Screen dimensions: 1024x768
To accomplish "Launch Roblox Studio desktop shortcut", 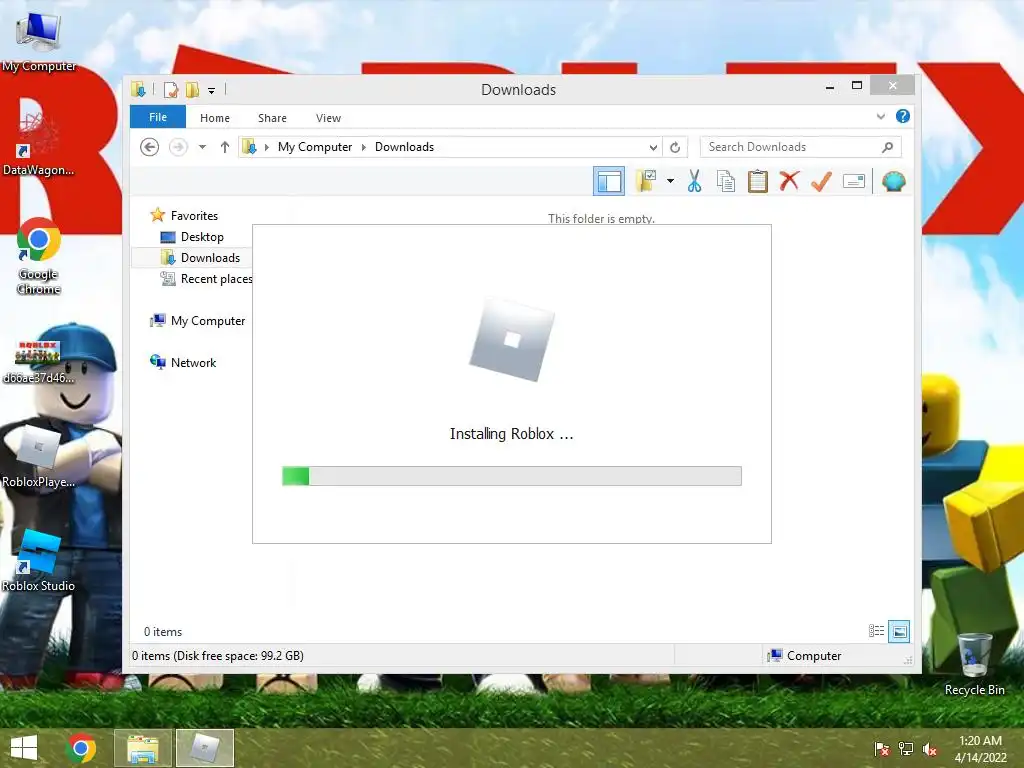I will [38, 560].
